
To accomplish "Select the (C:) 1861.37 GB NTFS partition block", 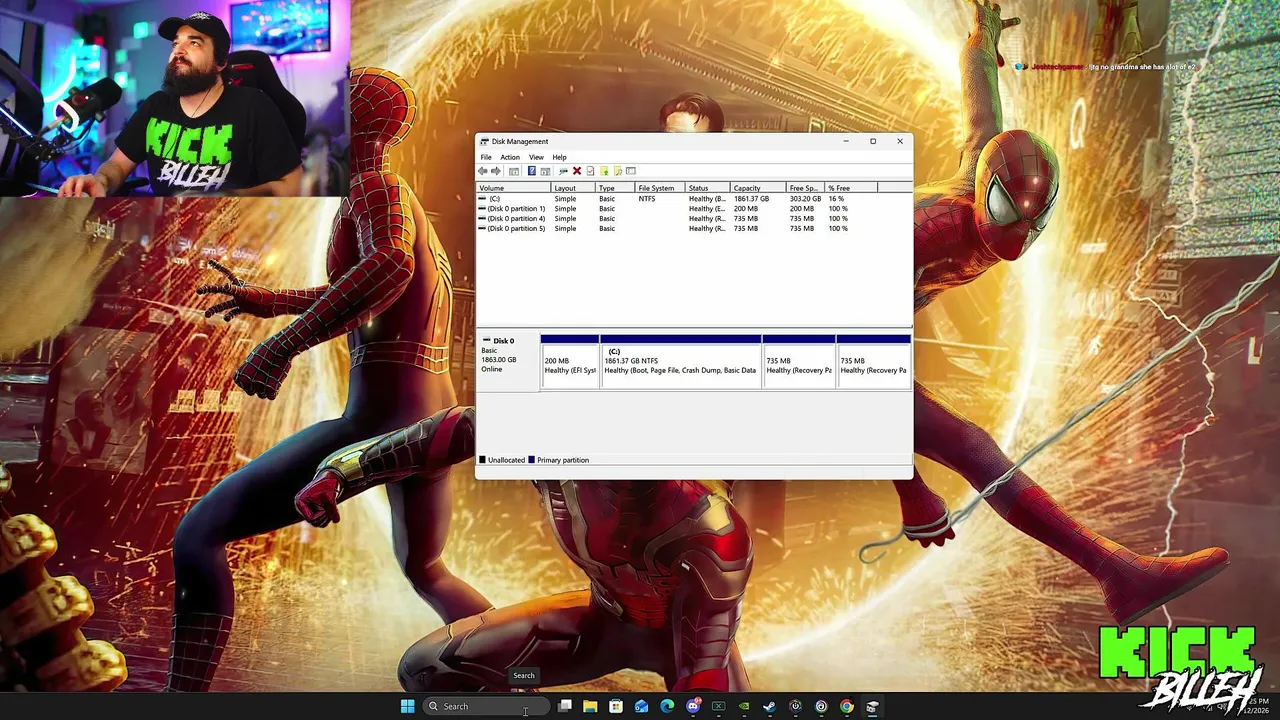I will [681, 362].
